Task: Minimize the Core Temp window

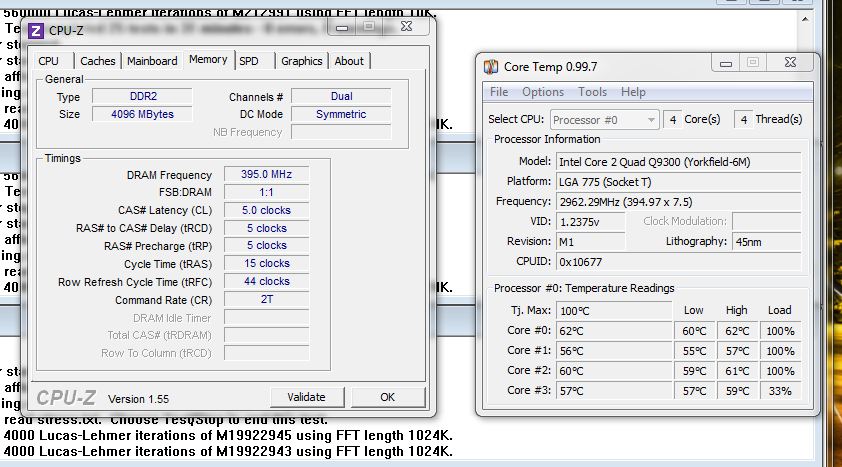Action: pyautogui.click(x=726, y=63)
